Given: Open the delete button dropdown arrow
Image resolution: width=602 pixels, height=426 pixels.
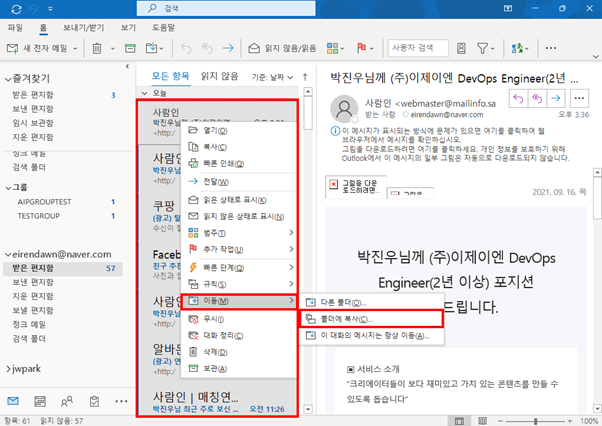Looking at the screenshot, I should point(112,48).
